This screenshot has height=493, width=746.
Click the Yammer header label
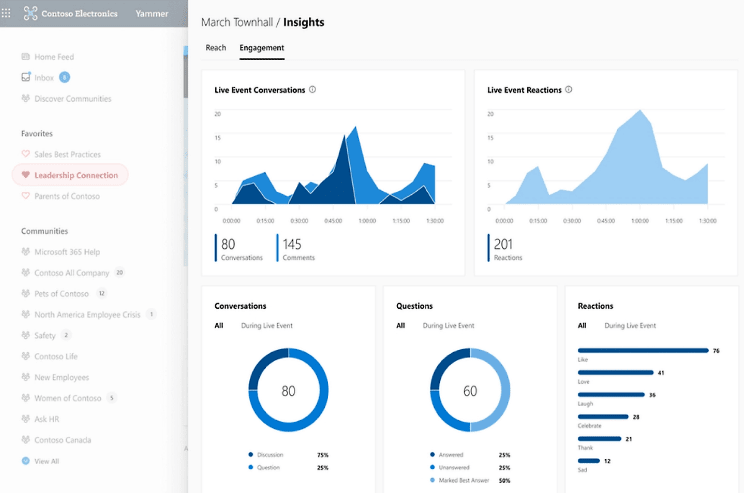(x=152, y=13)
